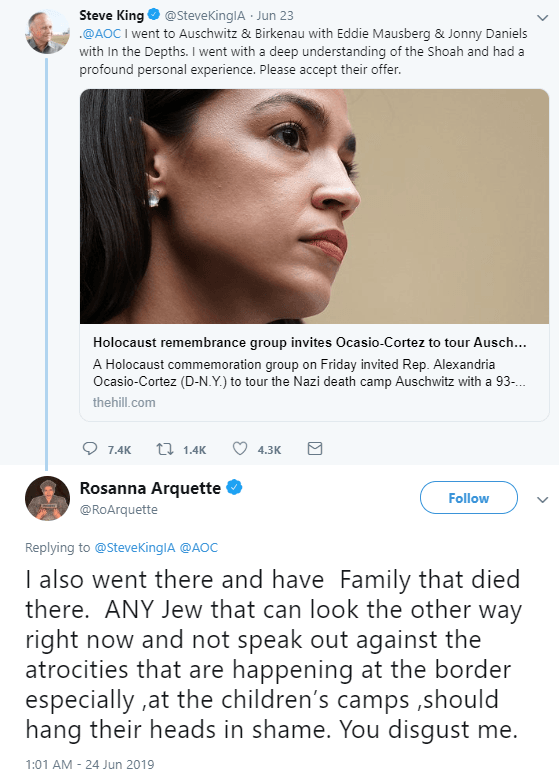This screenshot has width=559, height=776.
Task: Open Steve King's profile avatar
Action: pyautogui.click(x=47, y=32)
